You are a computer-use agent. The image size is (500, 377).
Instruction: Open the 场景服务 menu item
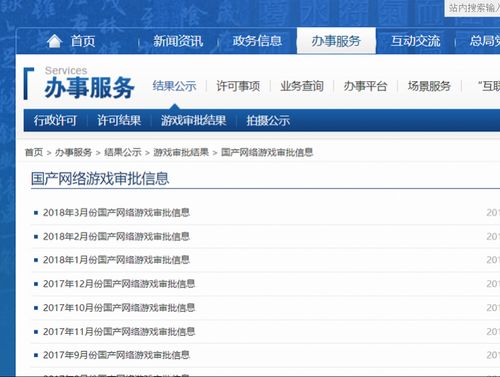pos(429,86)
